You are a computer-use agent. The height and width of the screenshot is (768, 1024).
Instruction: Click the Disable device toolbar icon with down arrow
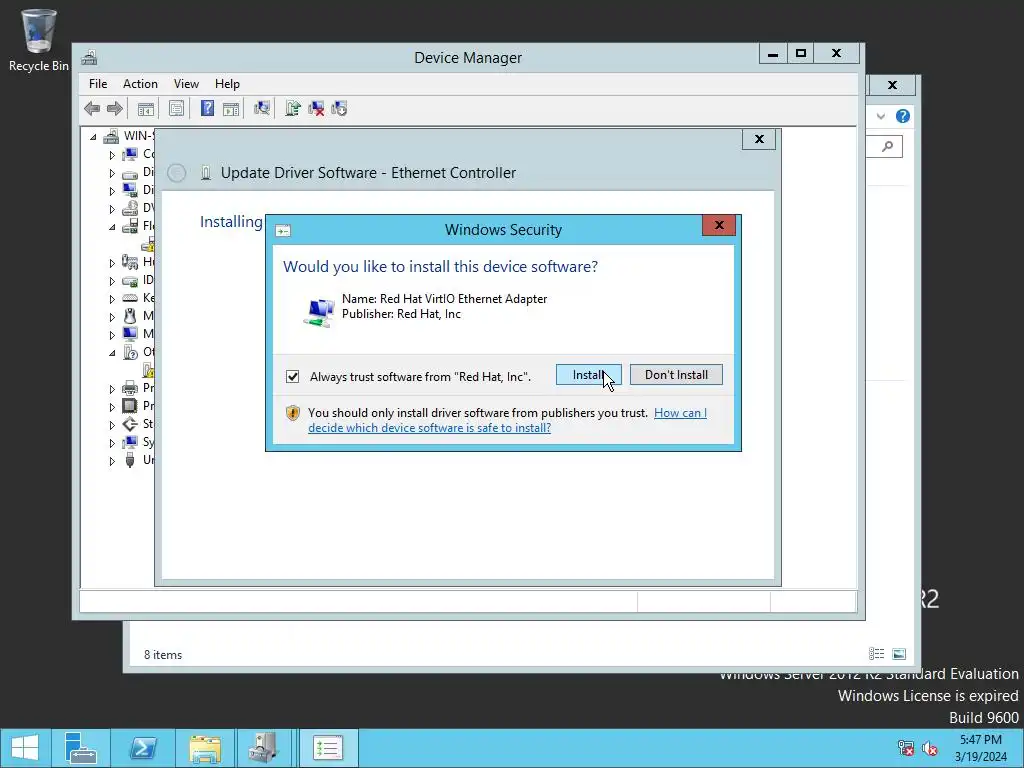339,108
